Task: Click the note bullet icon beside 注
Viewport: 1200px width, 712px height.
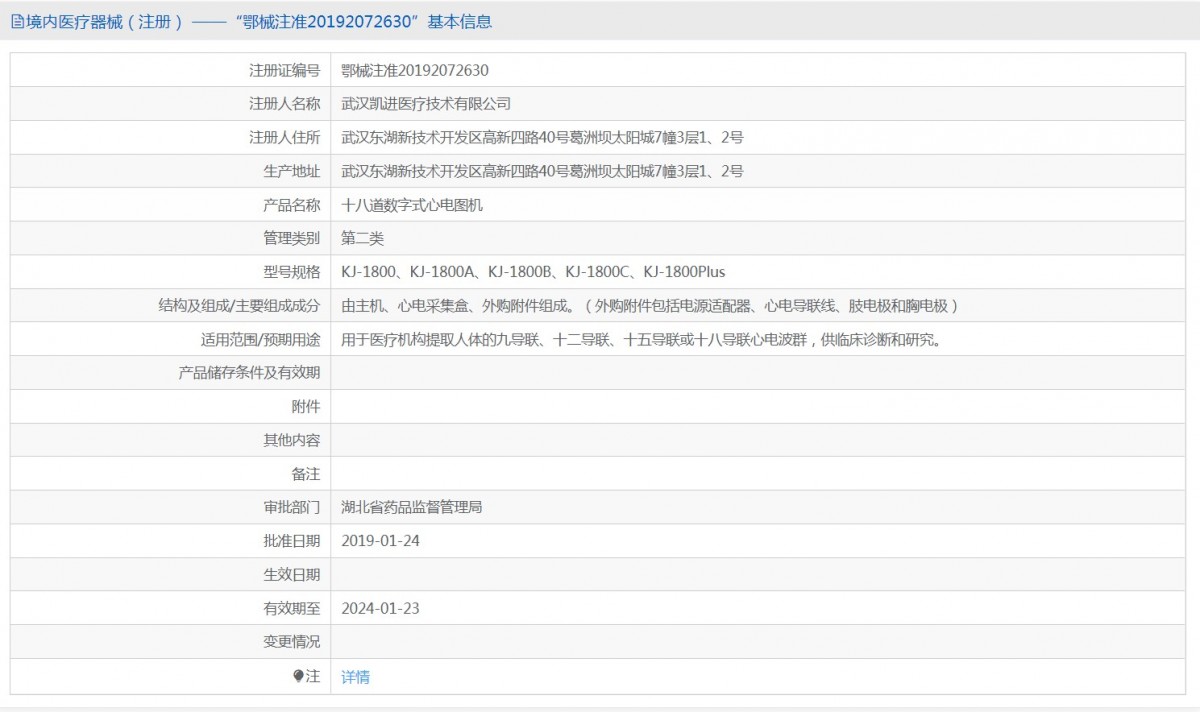Action: (x=298, y=676)
